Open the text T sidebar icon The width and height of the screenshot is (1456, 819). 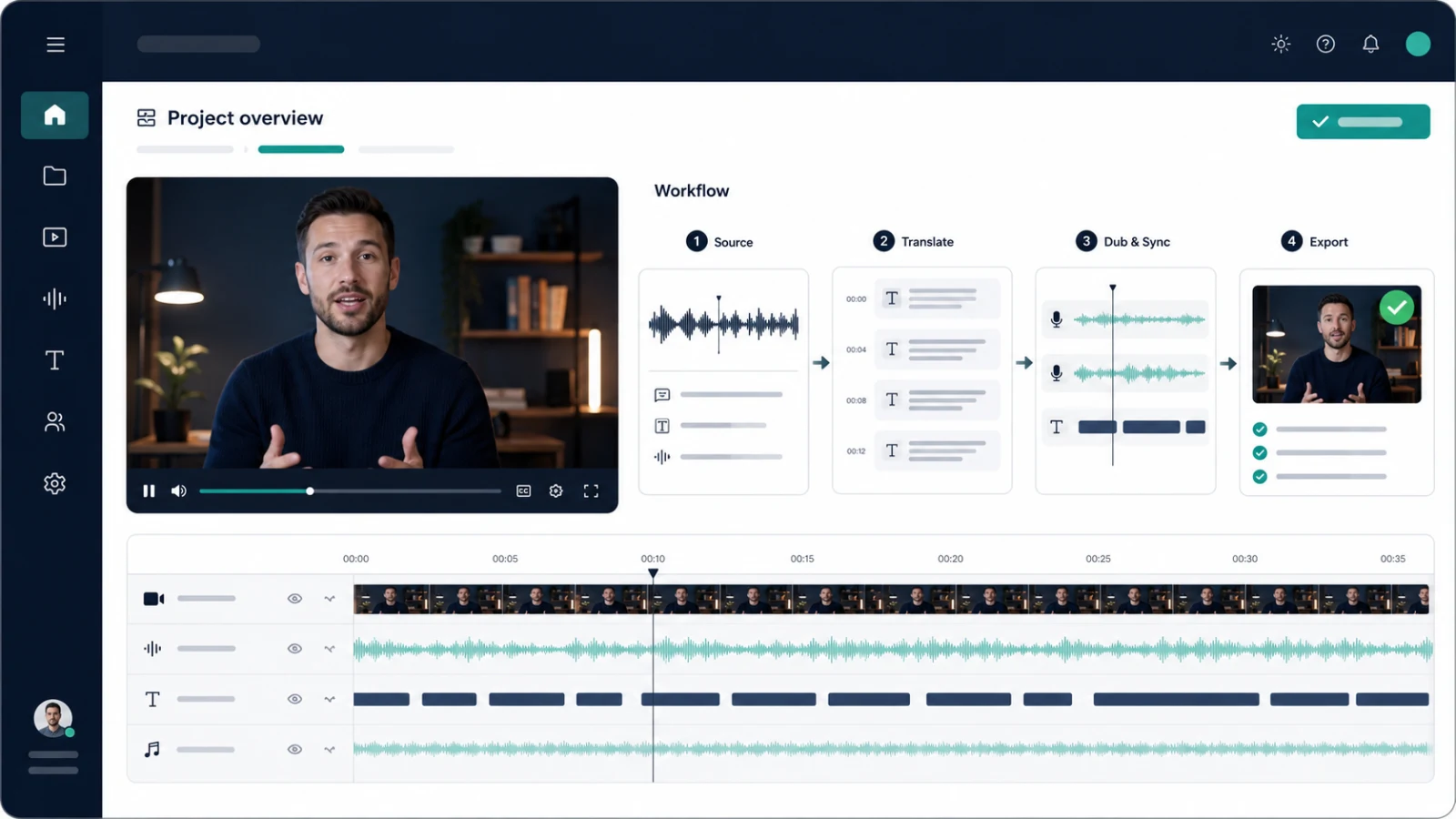click(55, 360)
